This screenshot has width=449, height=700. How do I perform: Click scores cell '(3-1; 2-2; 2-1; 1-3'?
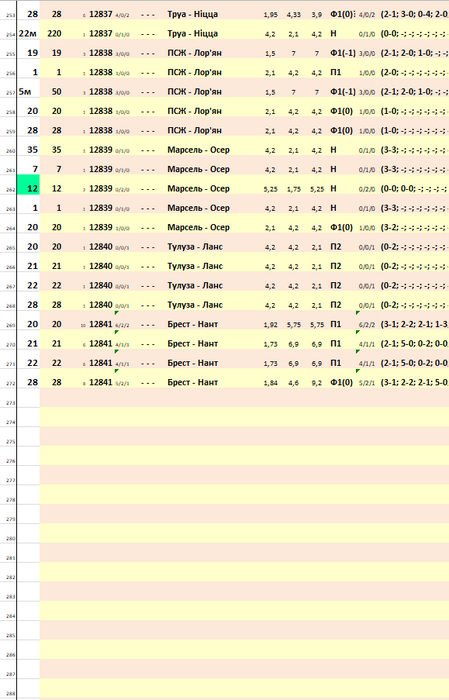coord(414,324)
